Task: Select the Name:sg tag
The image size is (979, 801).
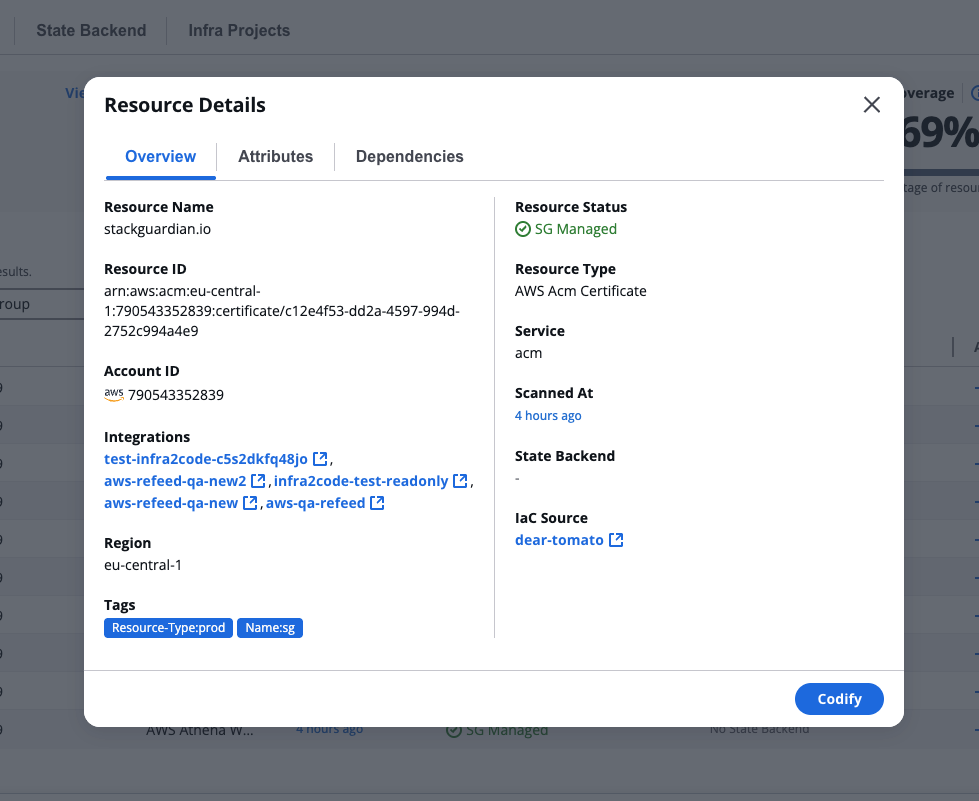Action: click(x=269, y=627)
